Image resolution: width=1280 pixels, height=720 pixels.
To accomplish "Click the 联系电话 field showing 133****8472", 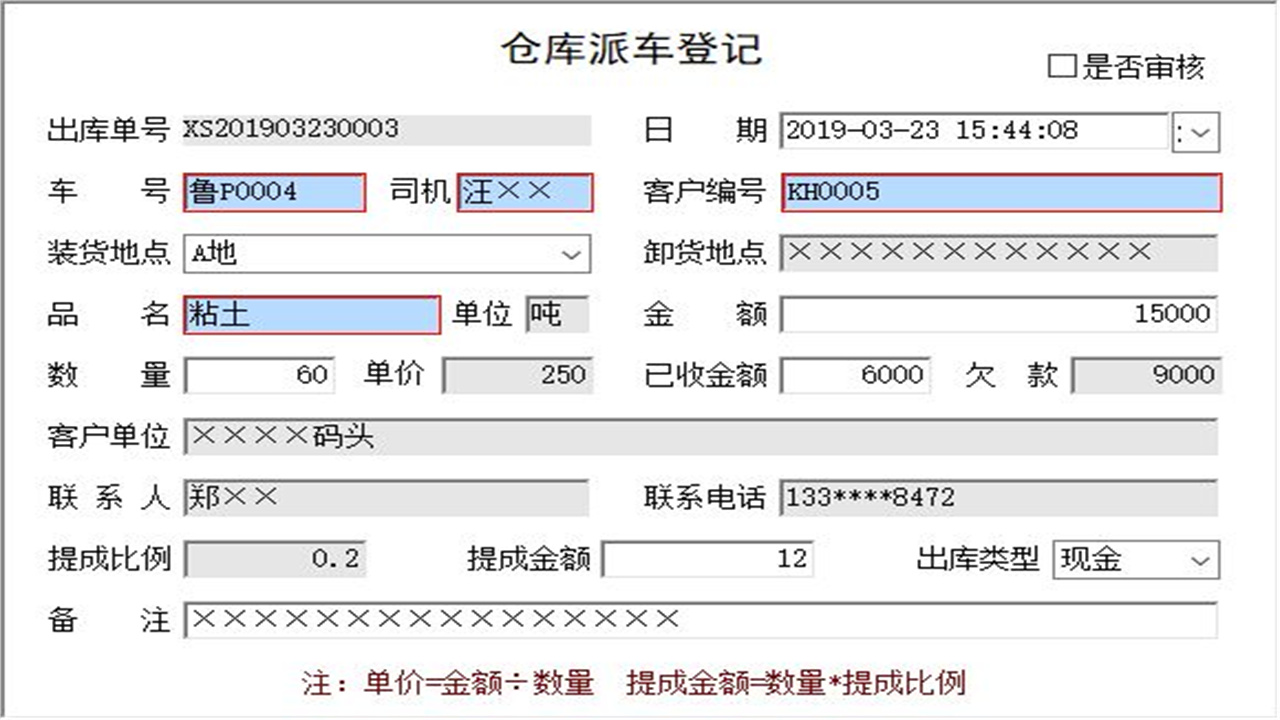I will pyautogui.click(x=1000, y=498).
